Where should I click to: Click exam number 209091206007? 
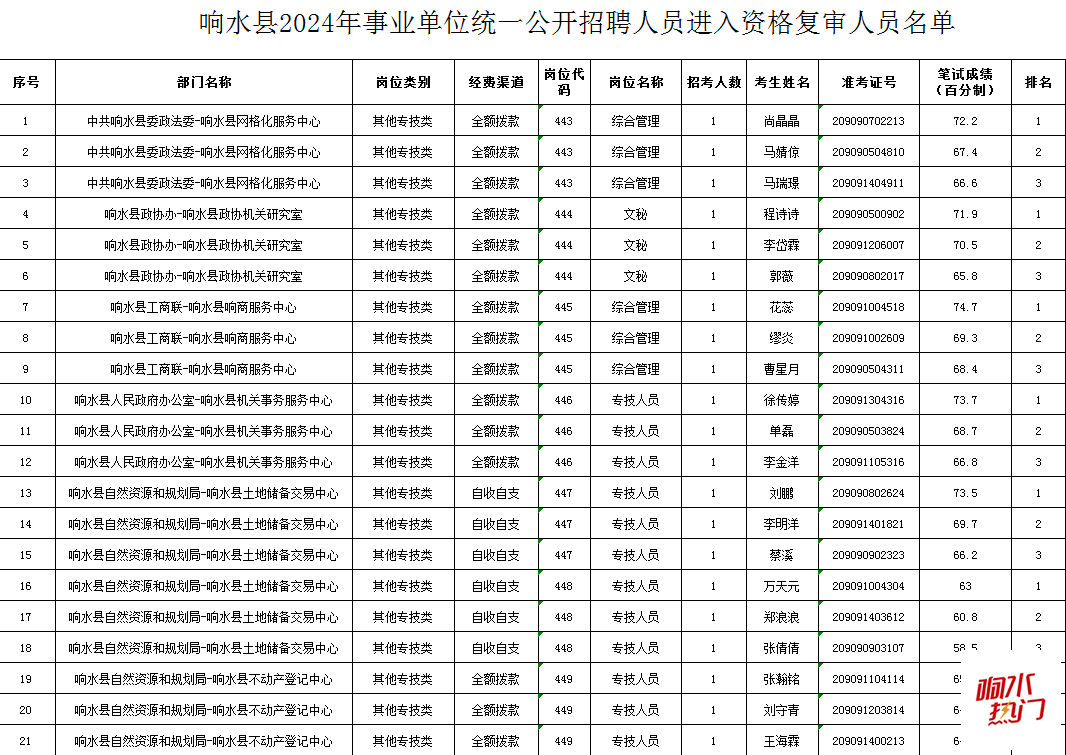869,245
